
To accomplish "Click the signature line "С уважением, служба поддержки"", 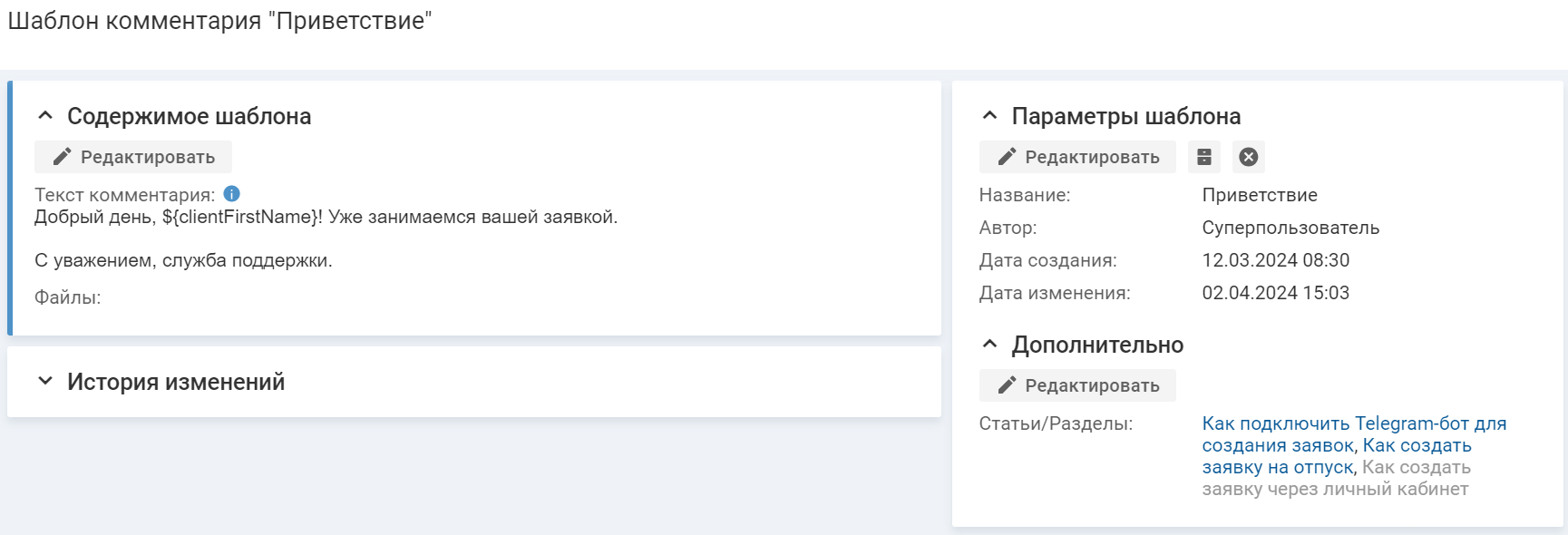I will pos(183,260).
